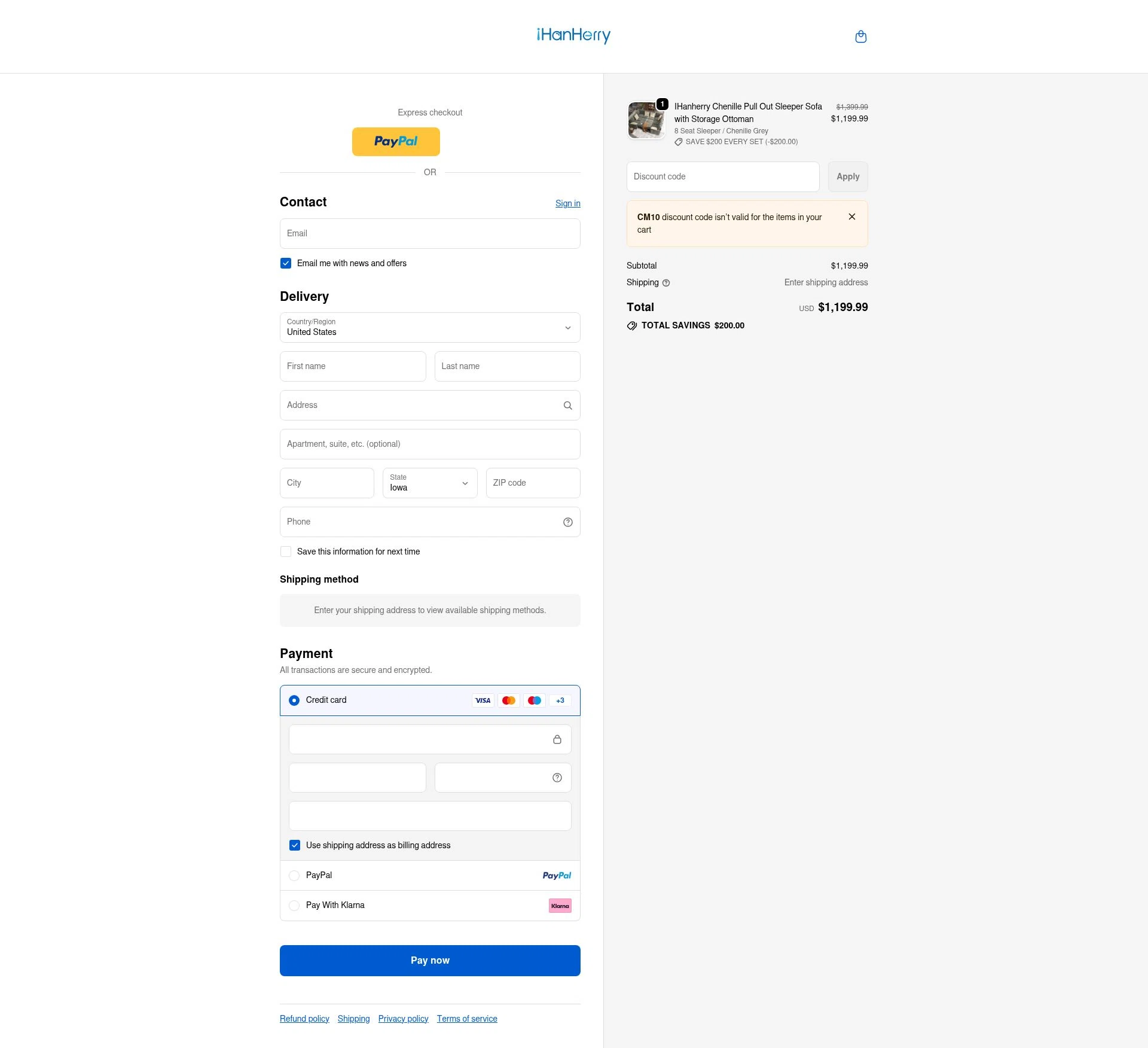The width and height of the screenshot is (1148, 1048).
Task: Click the Pay now button
Action: coord(429,960)
